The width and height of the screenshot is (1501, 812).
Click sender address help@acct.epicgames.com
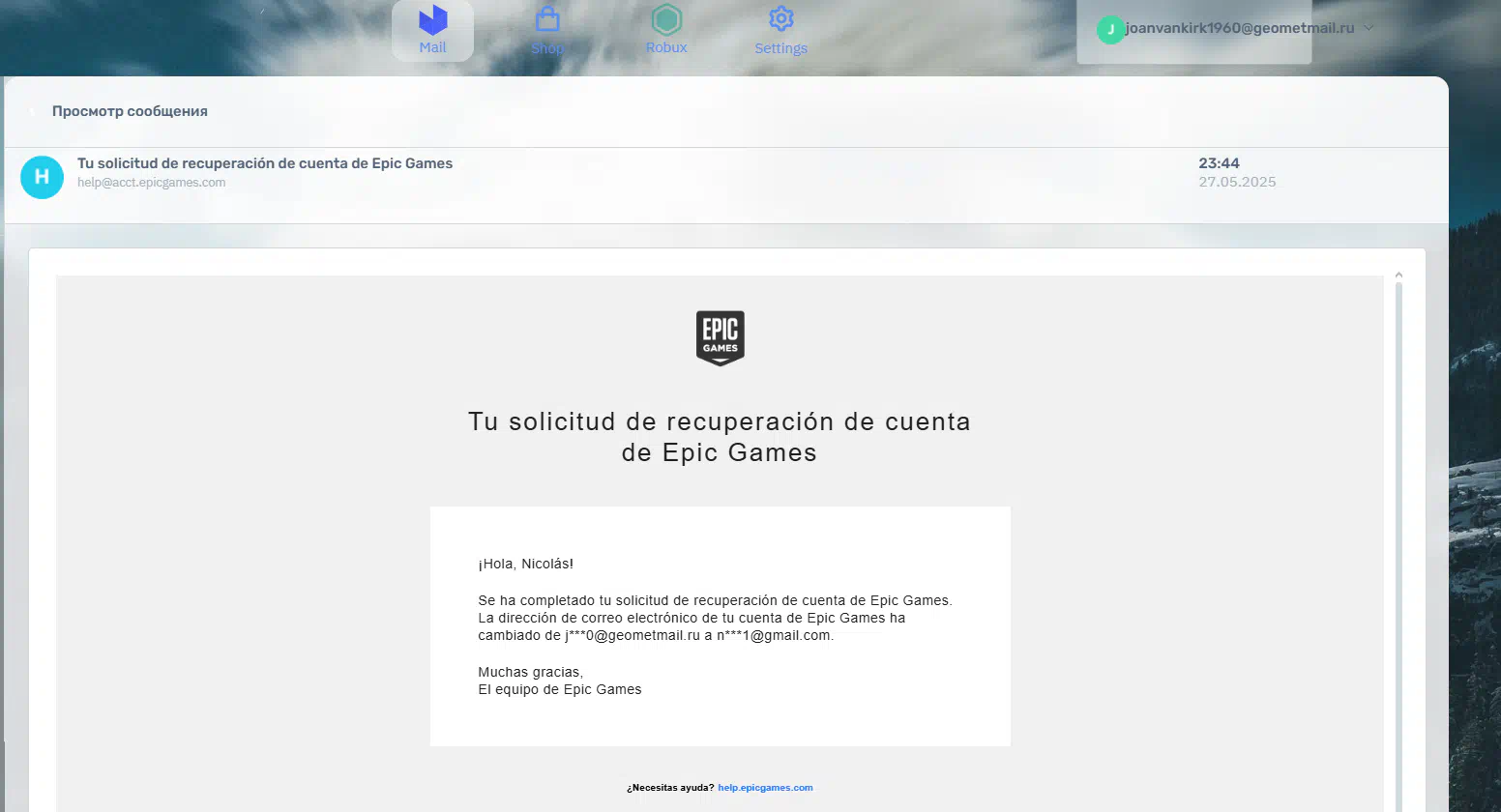coord(152,183)
